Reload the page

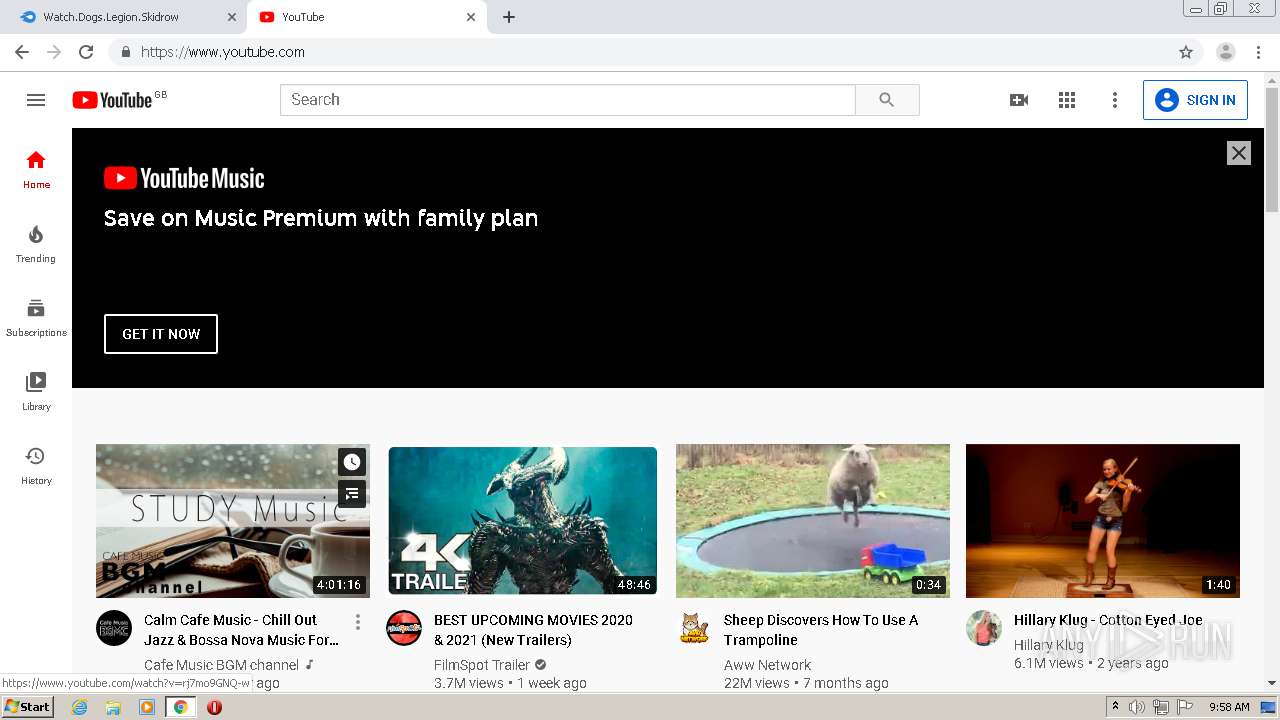point(86,52)
